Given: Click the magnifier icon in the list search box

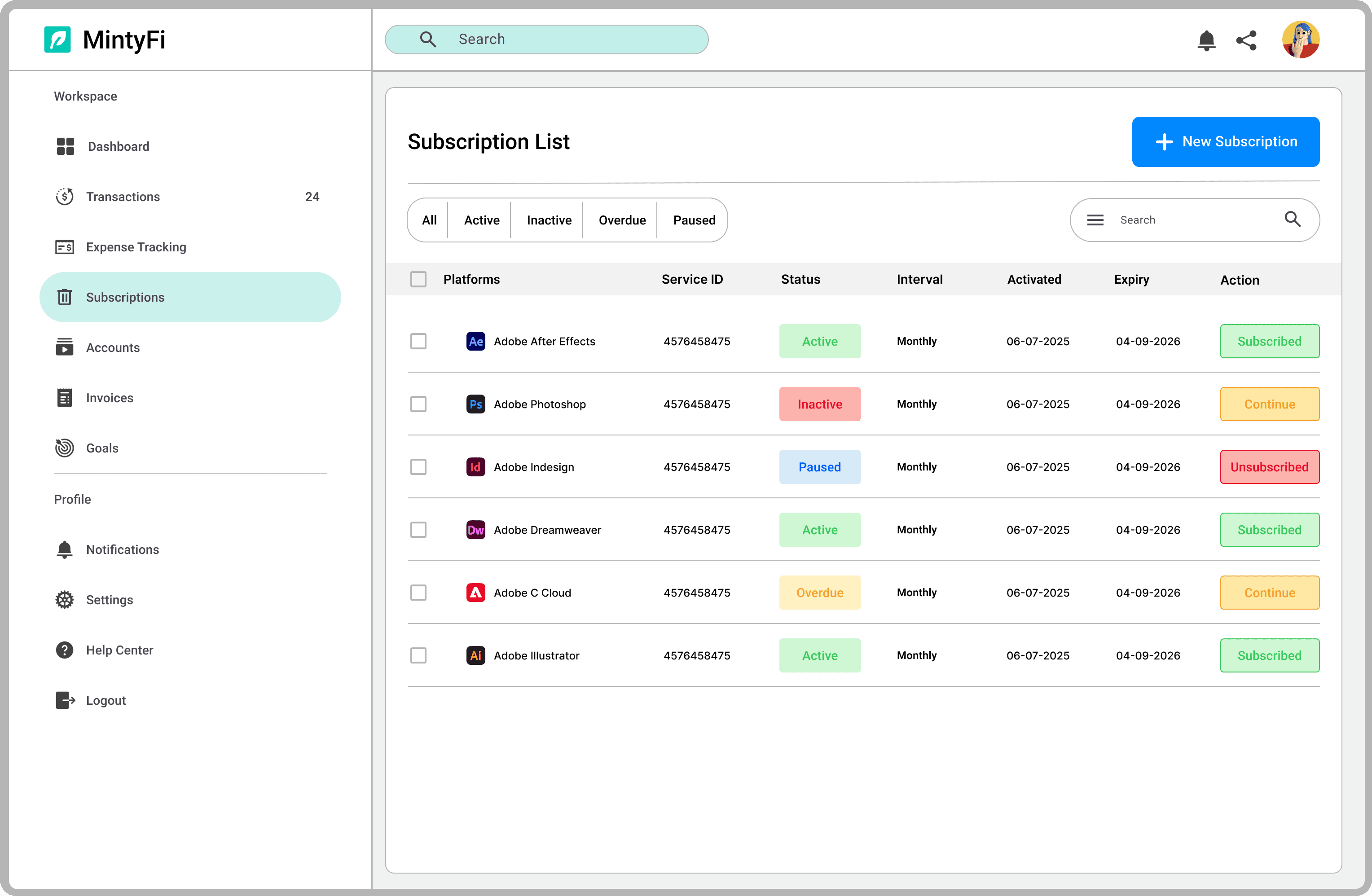Looking at the screenshot, I should (1293, 219).
